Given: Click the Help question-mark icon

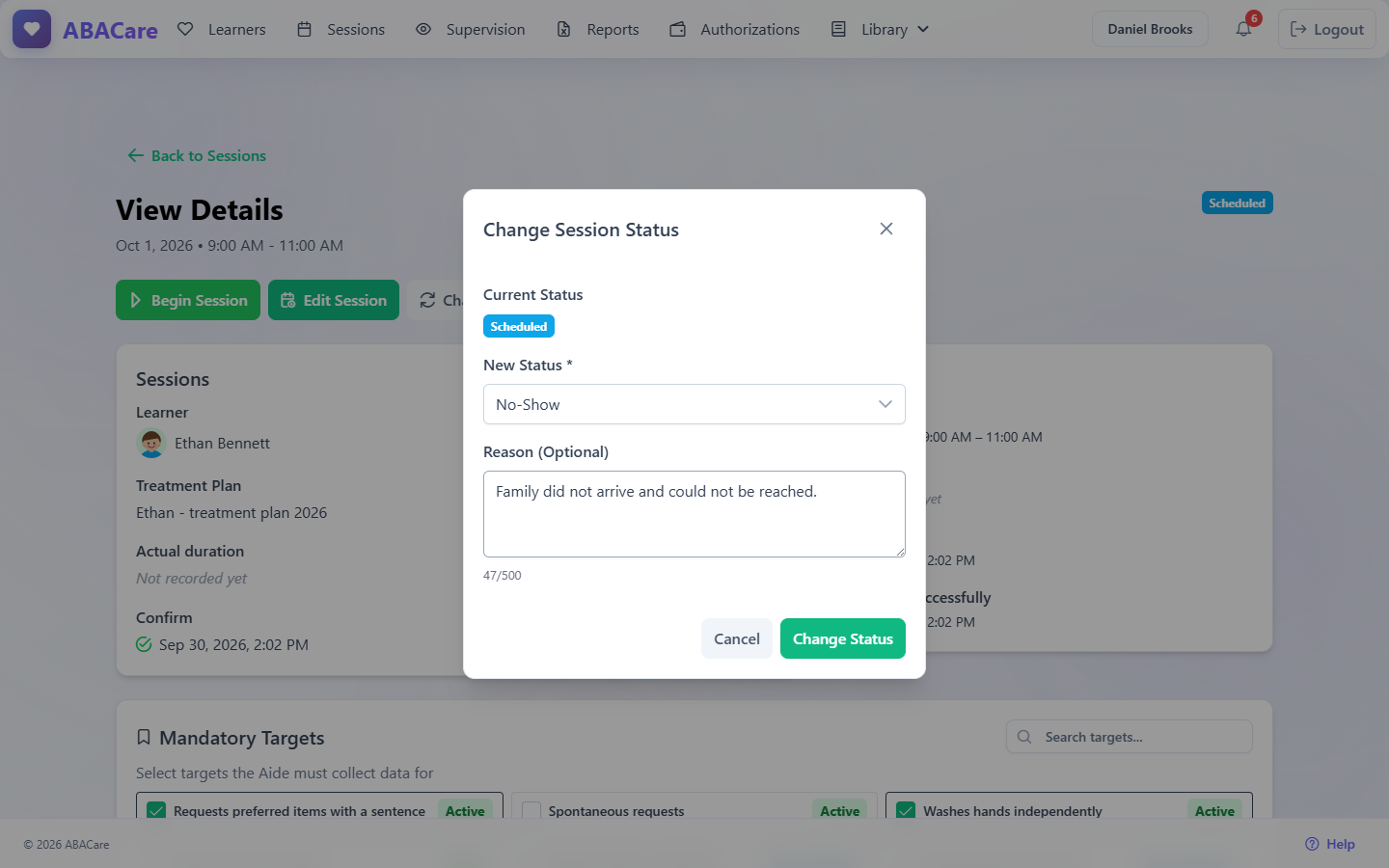Looking at the screenshot, I should (1312, 844).
